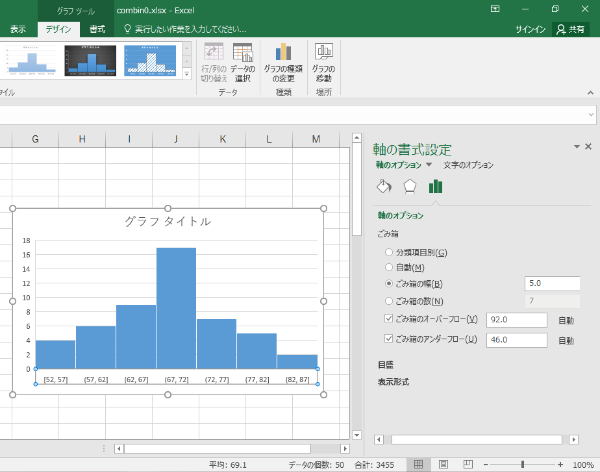Select Automatic (自動) bin radio button
The image size is (600, 472).
point(389,267)
